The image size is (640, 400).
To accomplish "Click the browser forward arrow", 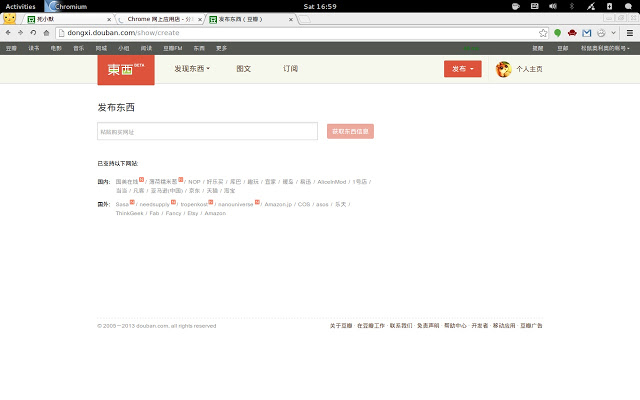I will (x=20, y=33).
